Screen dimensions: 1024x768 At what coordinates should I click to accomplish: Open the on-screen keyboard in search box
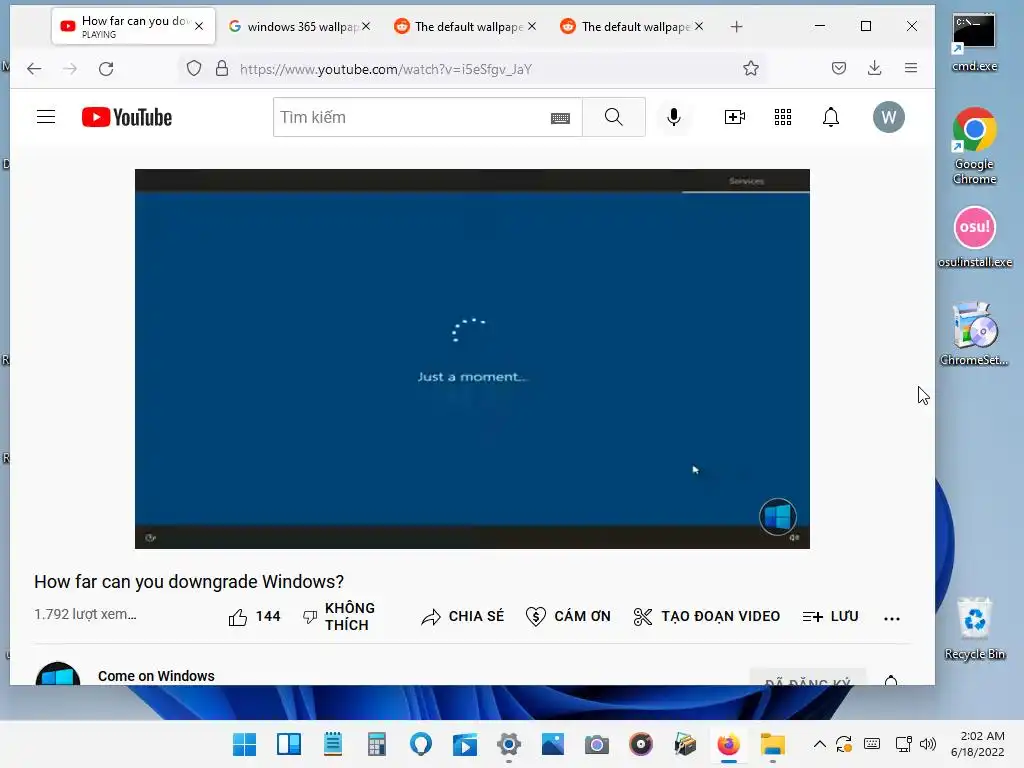(x=560, y=118)
